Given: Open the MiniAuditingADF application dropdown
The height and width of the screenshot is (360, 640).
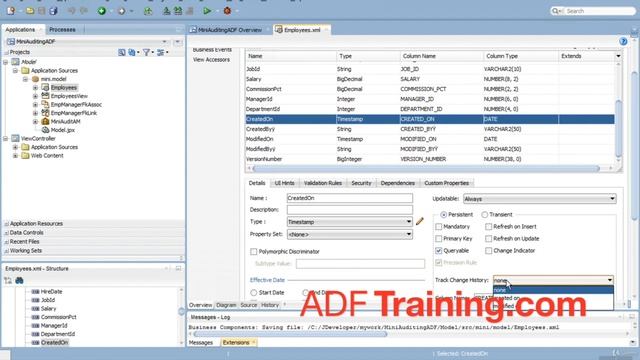Looking at the screenshot, I should click(164, 42).
